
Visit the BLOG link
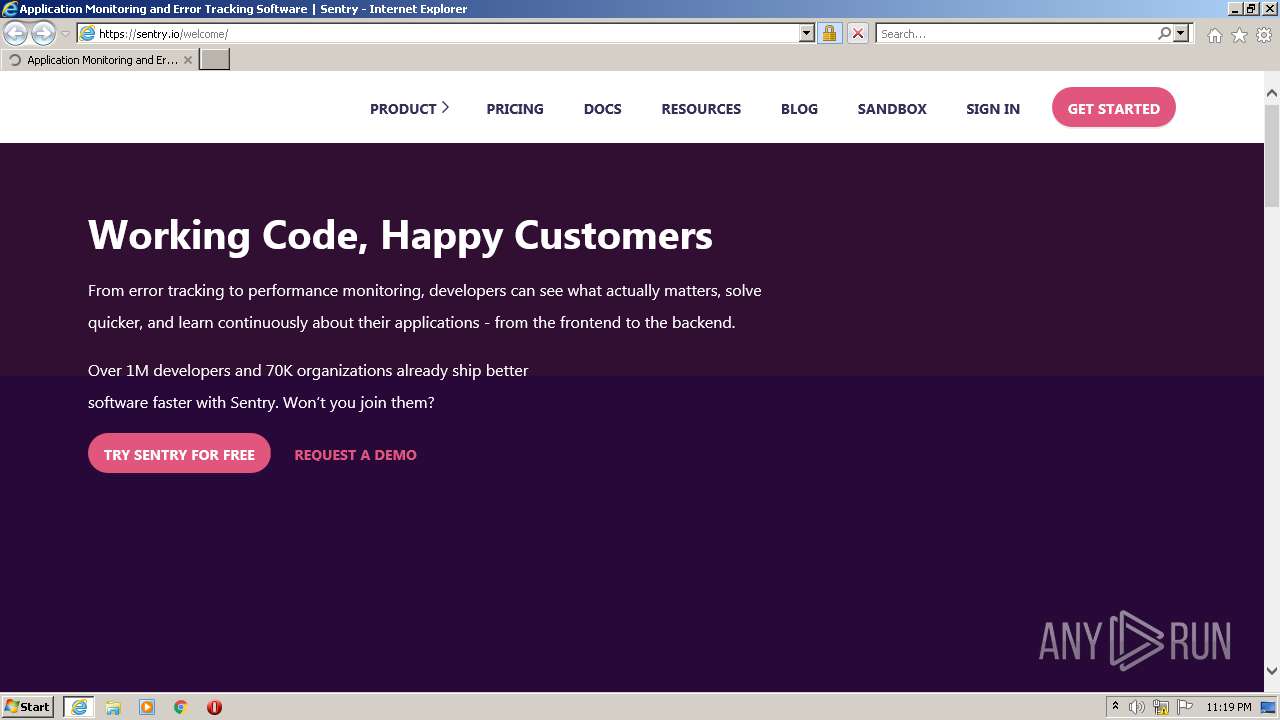(x=799, y=109)
